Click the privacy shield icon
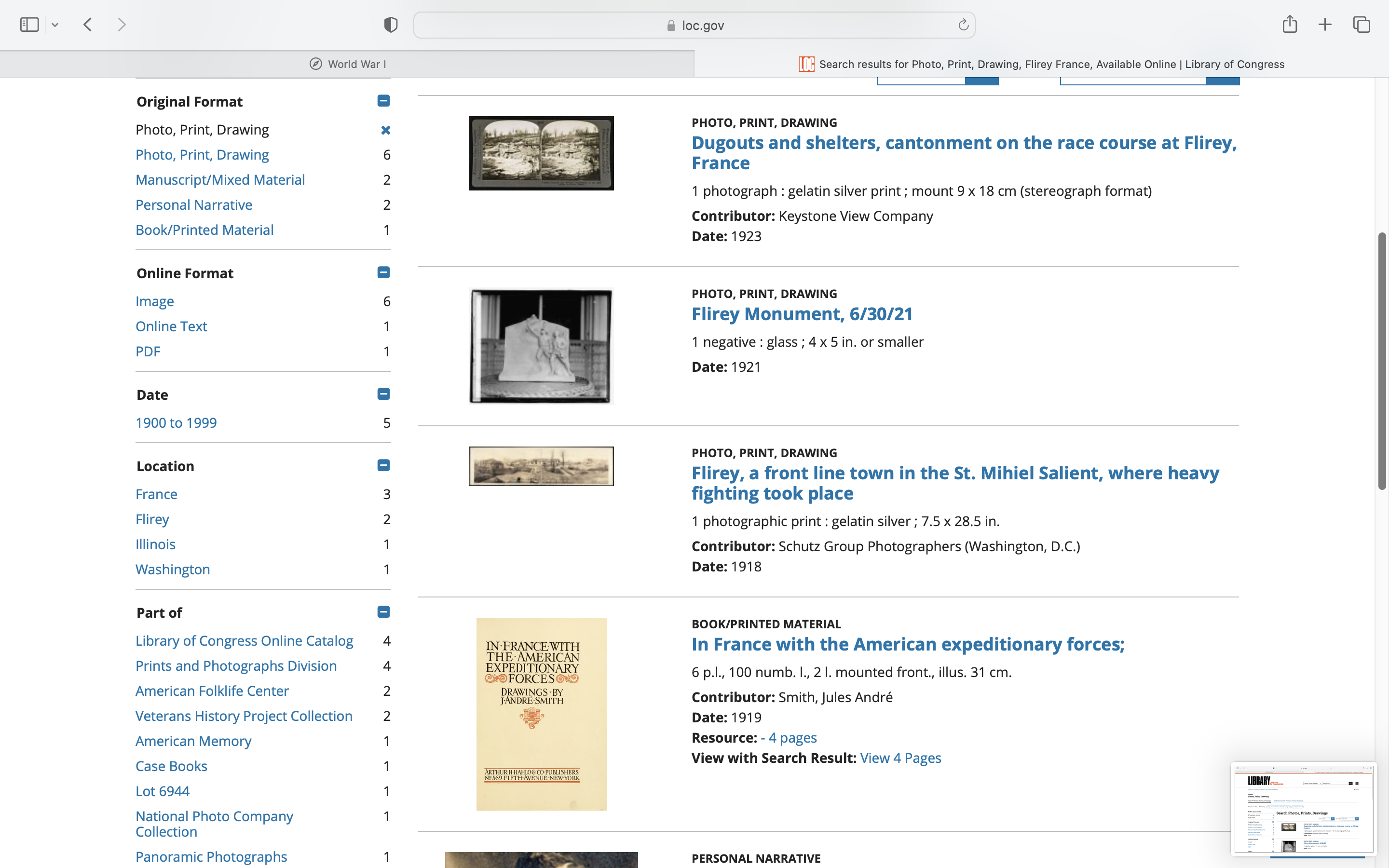 391,25
